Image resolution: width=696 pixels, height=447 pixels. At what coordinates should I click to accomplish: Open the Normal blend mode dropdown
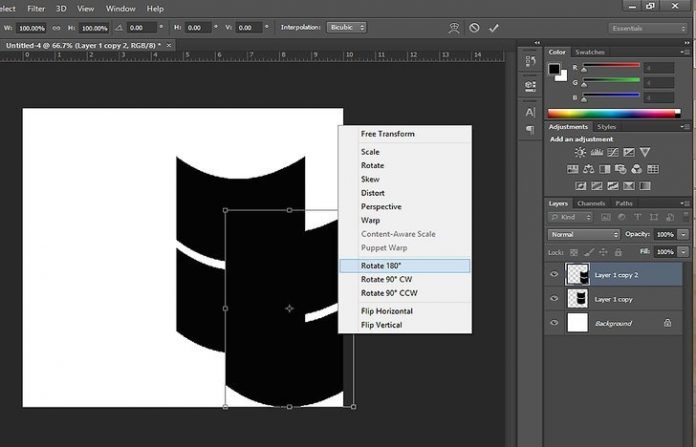584,234
